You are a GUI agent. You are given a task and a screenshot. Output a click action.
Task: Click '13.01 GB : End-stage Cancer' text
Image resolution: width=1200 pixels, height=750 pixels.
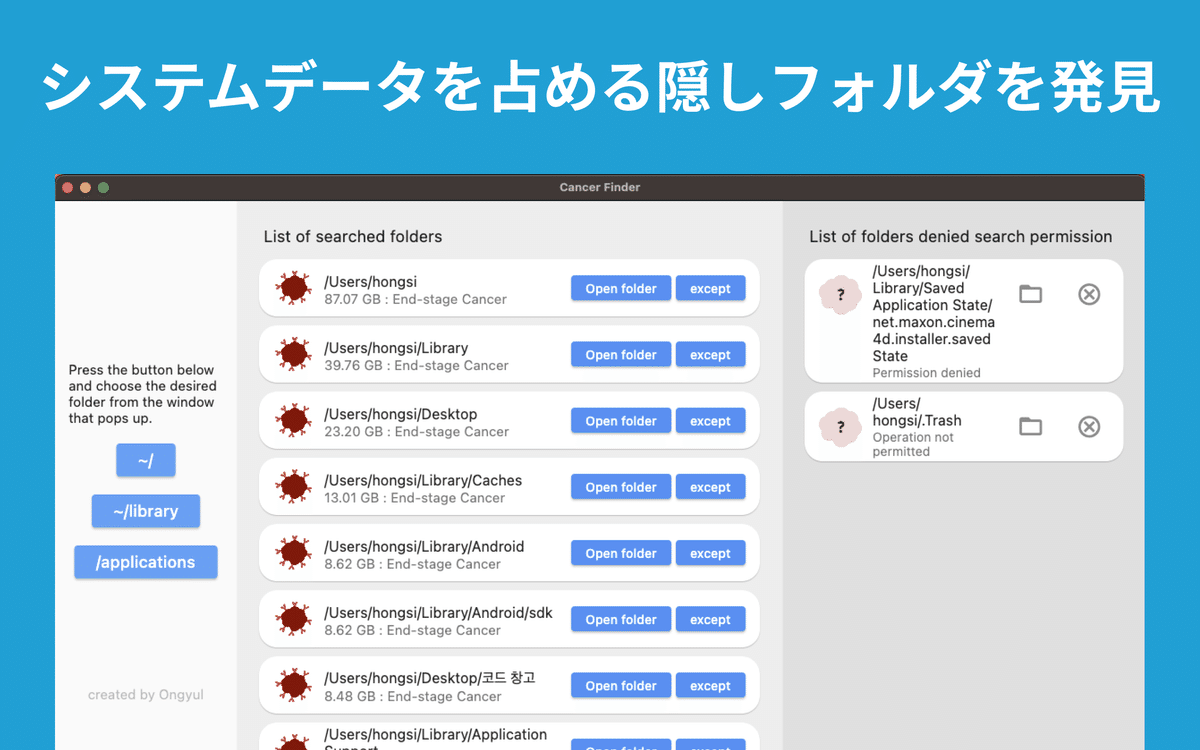point(414,497)
